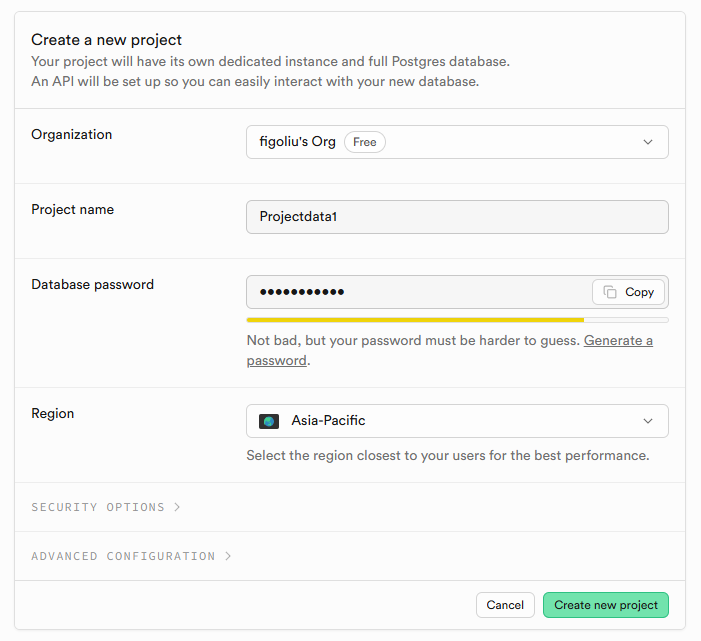
Task: Focus the Project name input field
Action: [456, 217]
